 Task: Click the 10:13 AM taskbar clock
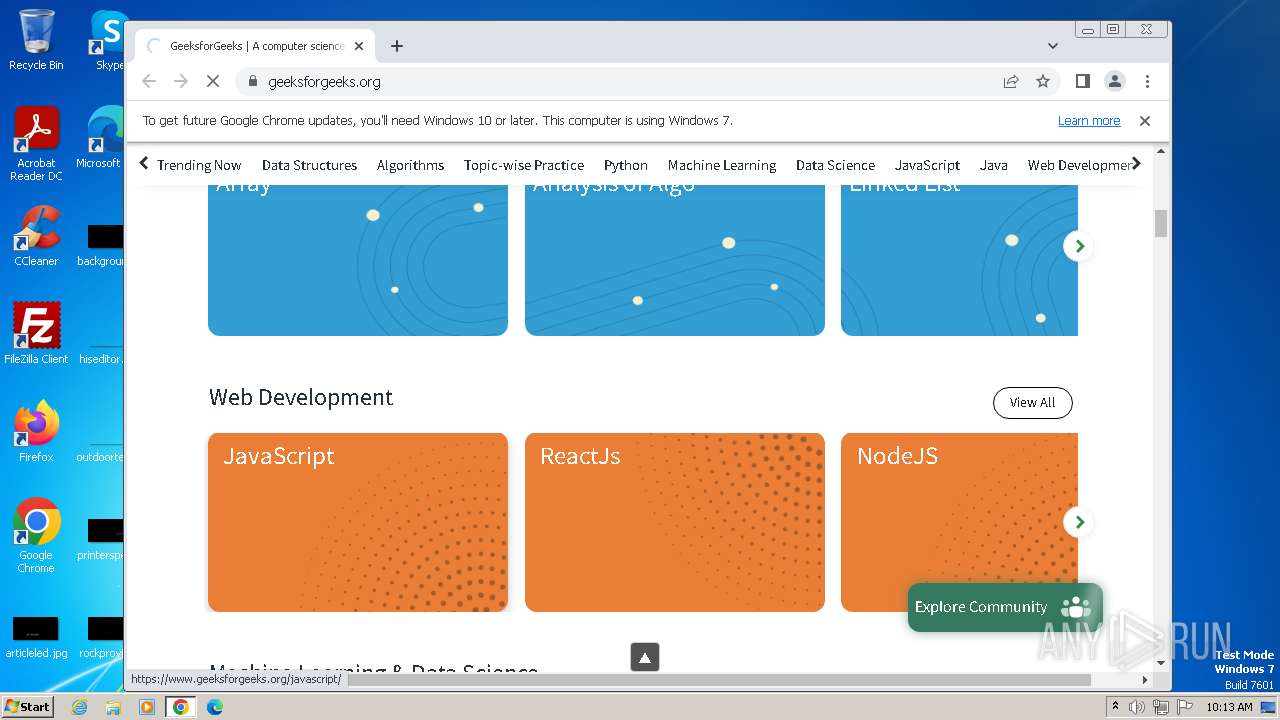(x=1229, y=707)
